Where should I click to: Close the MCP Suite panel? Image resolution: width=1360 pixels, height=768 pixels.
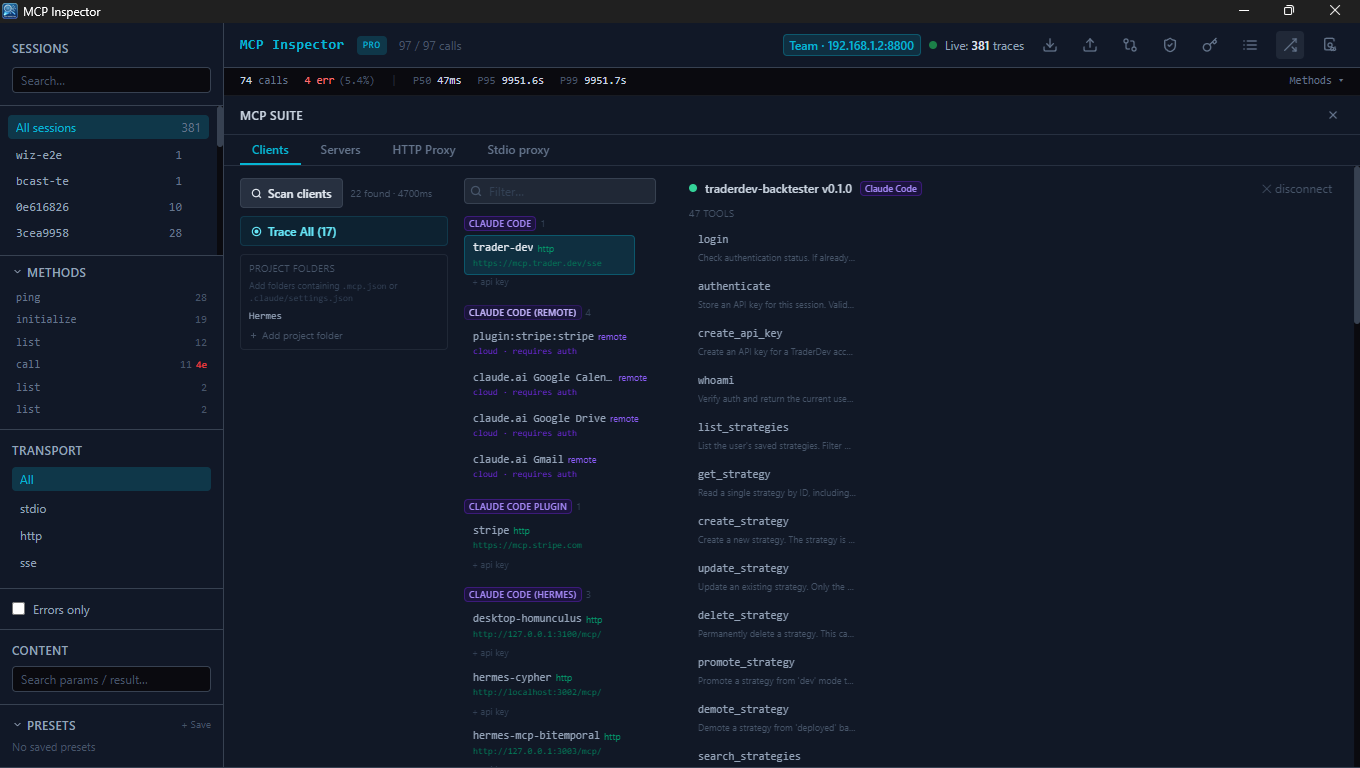coord(1332,115)
